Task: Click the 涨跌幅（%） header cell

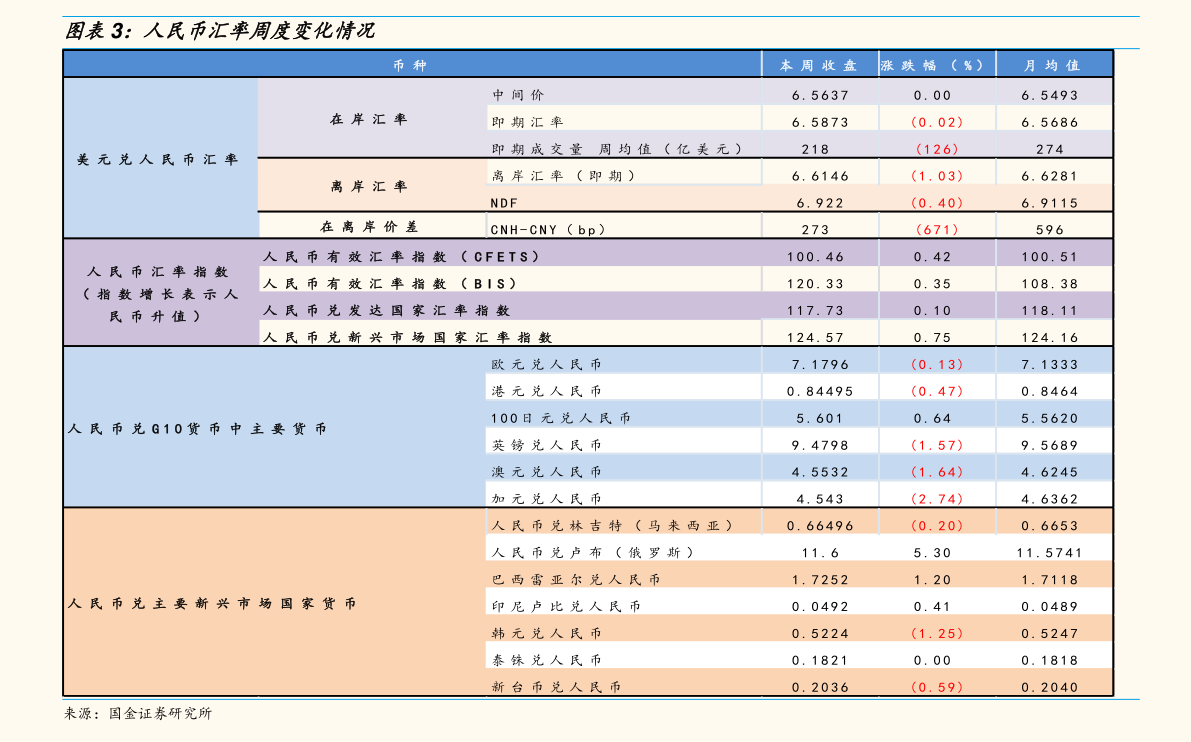Action: 934,65
